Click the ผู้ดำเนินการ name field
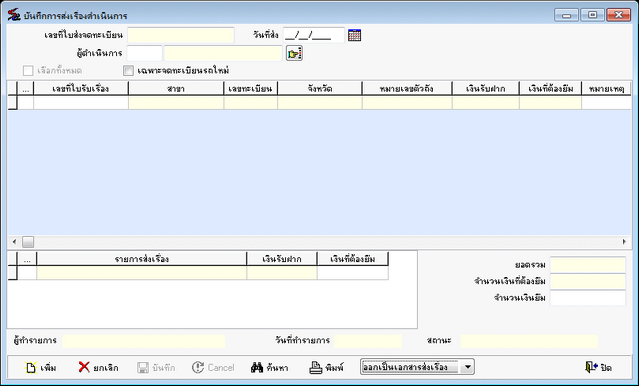 tap(223, 53)
